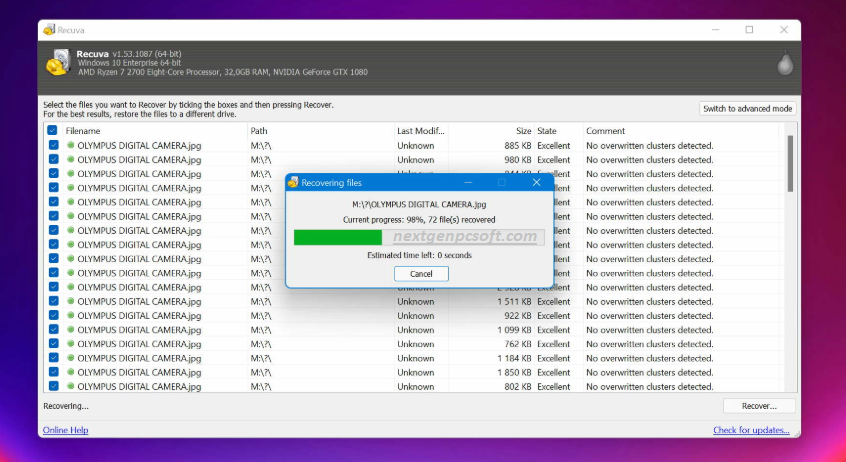Click the green status dot of the 885 KB file
This screenshot has width=846, height=462.
coord(70,145)
